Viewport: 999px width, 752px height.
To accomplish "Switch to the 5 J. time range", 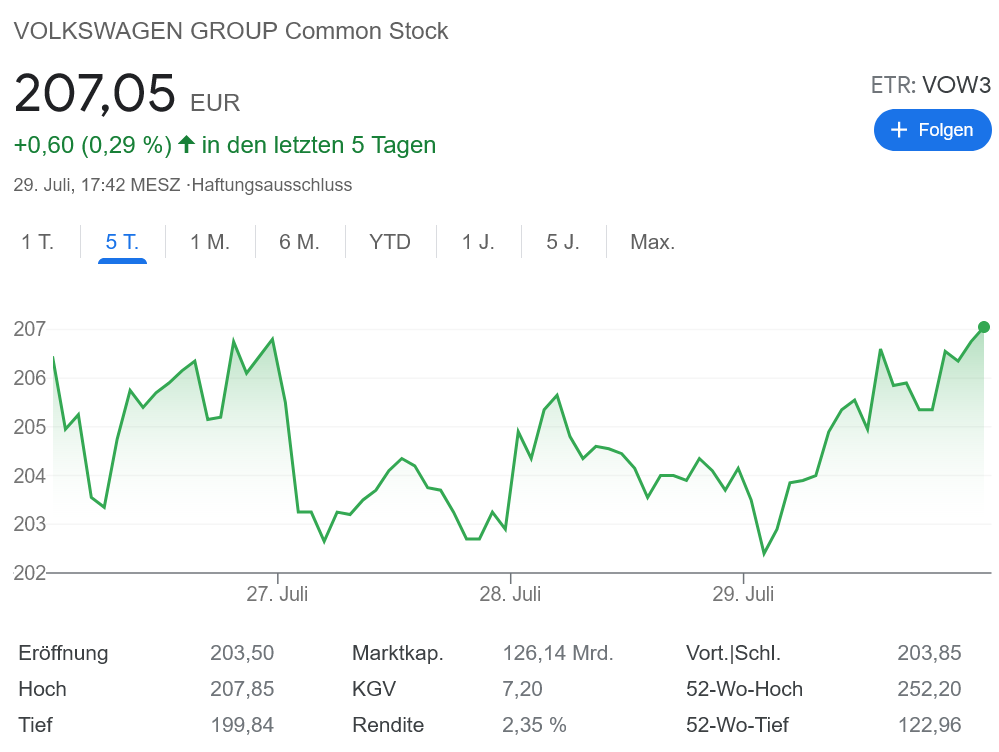I will (x=563, y=242).
